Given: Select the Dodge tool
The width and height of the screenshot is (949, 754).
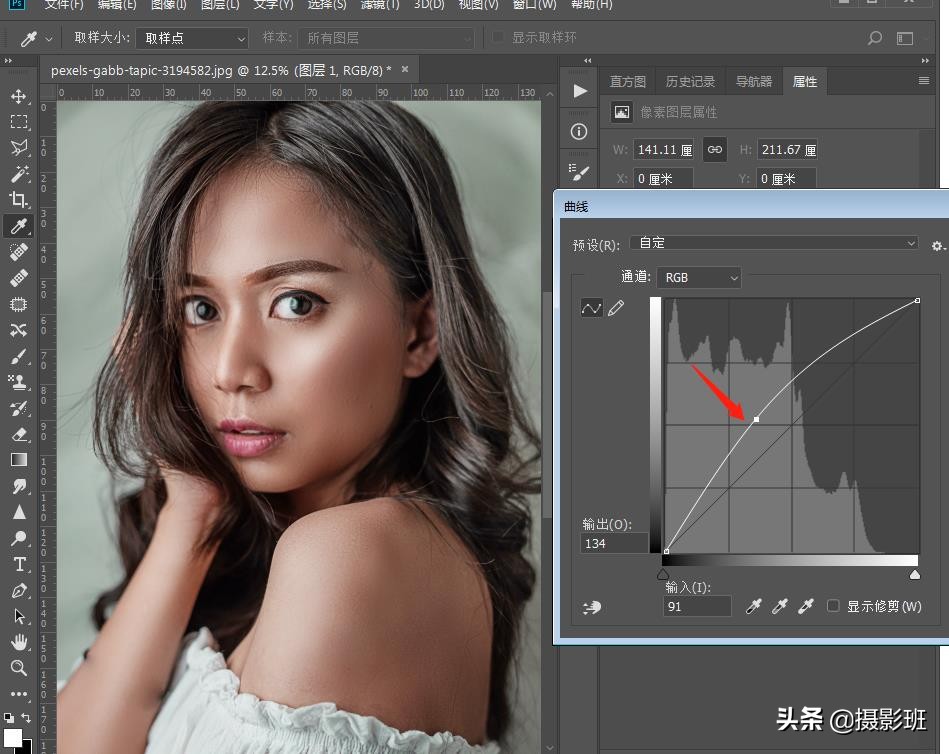Looking at the screenshot, I should (19, 538).
